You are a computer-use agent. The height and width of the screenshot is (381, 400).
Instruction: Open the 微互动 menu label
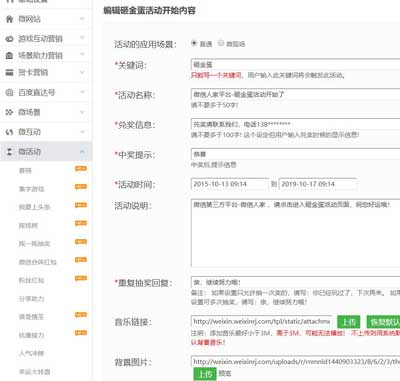[x=29, y=132]
